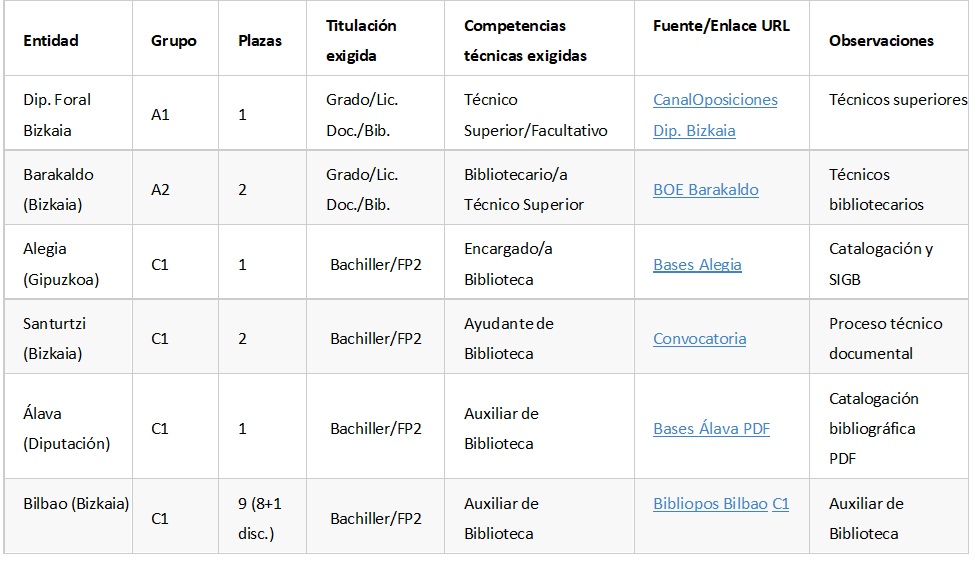This screenshot has width=978, height=561.
Task: Click the A2 group cell for Barakaldo
Action: pyautogui.click(x=161, y=190)
